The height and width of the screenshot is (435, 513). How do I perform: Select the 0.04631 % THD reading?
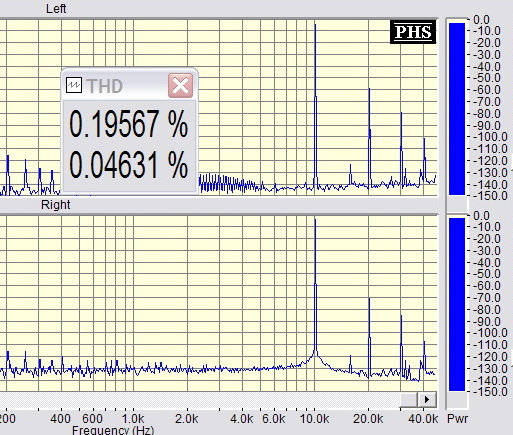(128, 165)
